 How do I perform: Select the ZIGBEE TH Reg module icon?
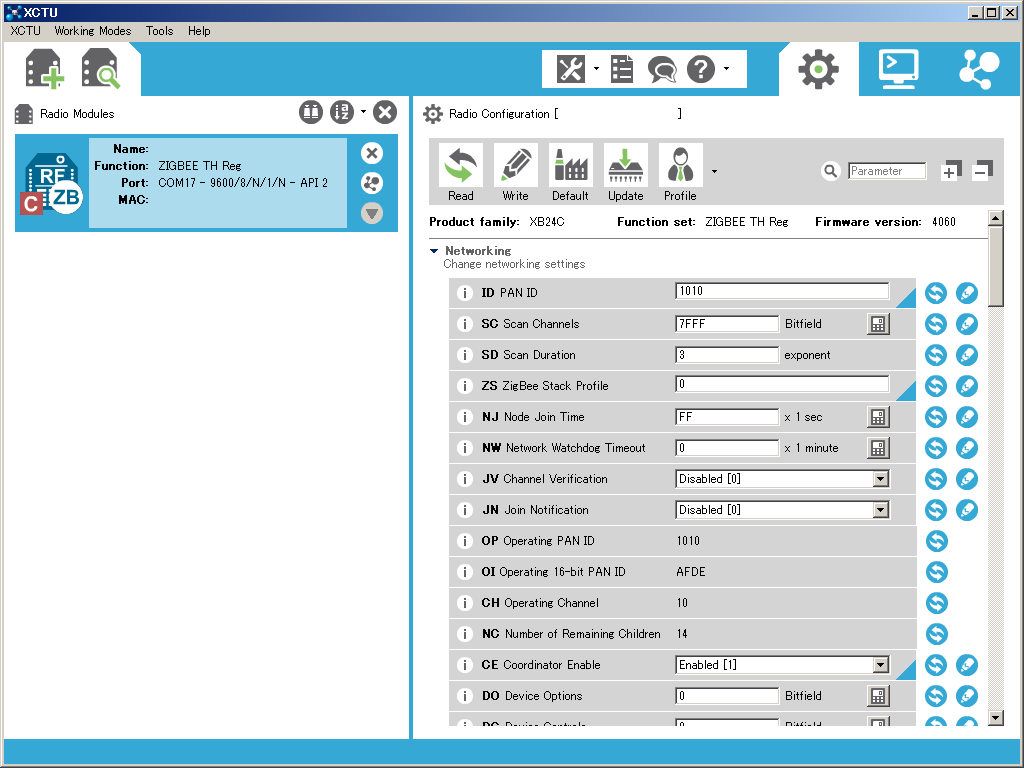click(x=52, y=184)
